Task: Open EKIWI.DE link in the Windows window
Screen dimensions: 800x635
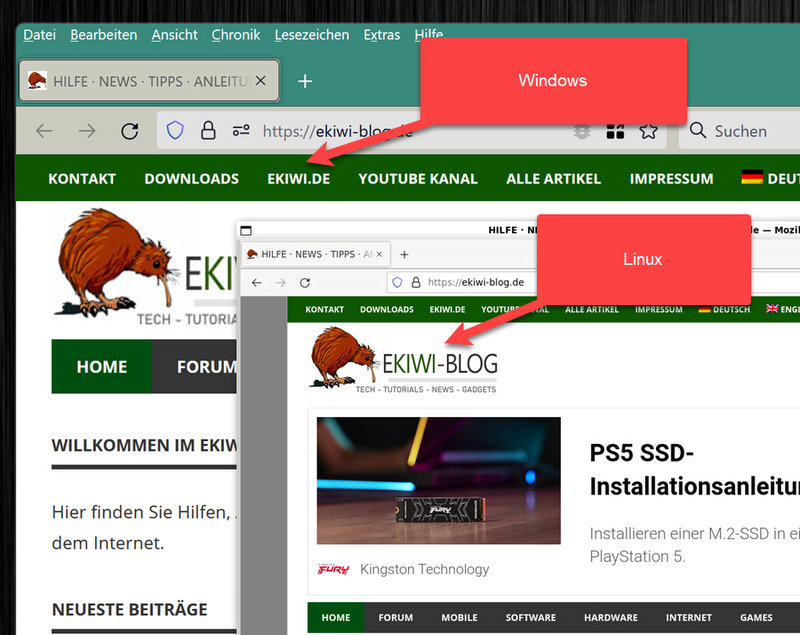Action: (298, 179)
